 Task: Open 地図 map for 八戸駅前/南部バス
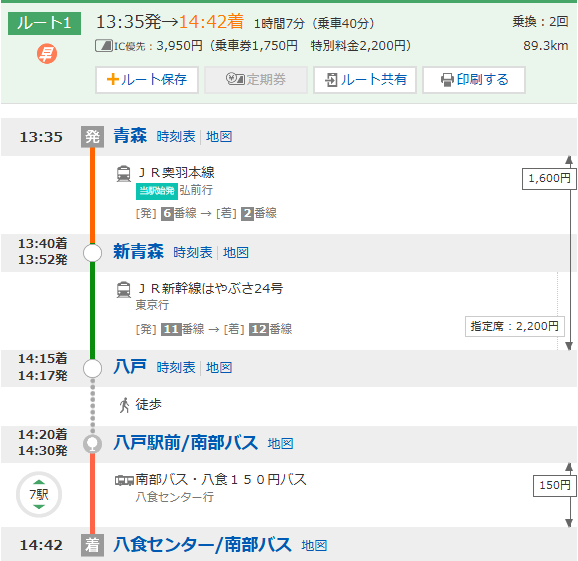point(281,443)
